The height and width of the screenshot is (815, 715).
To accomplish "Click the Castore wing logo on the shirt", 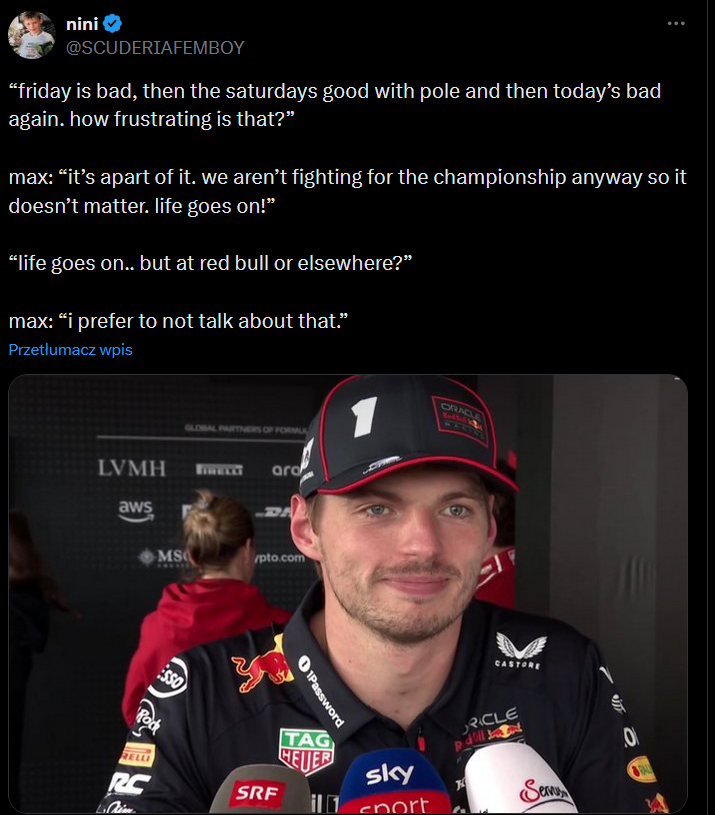I will coord(520,650).
